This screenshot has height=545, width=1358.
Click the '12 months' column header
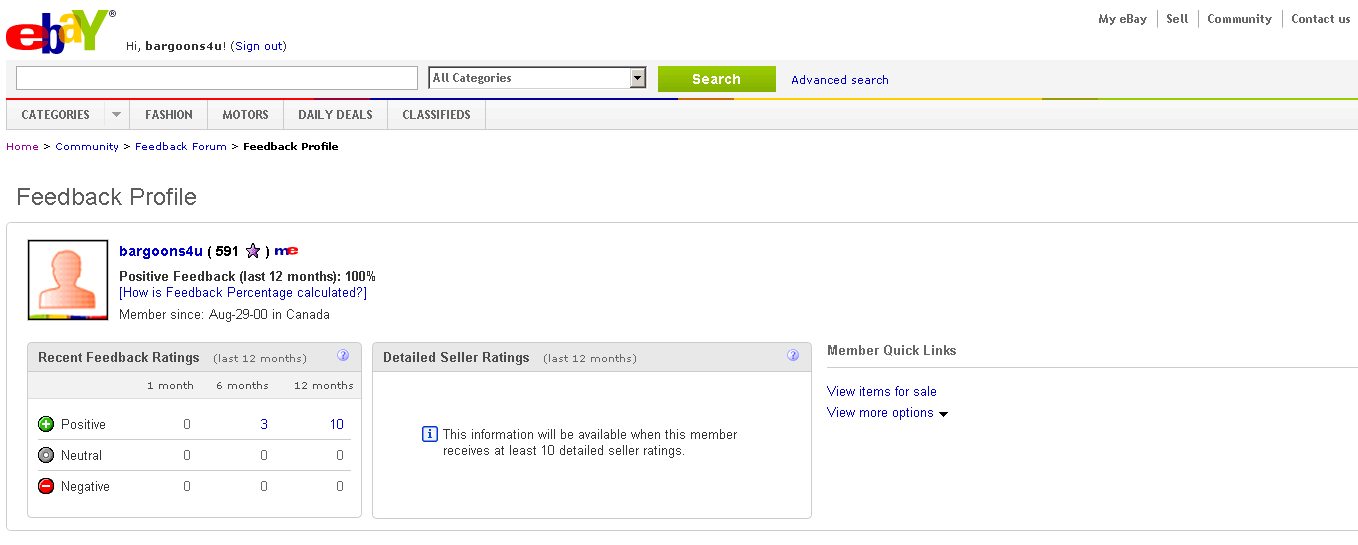323,385
